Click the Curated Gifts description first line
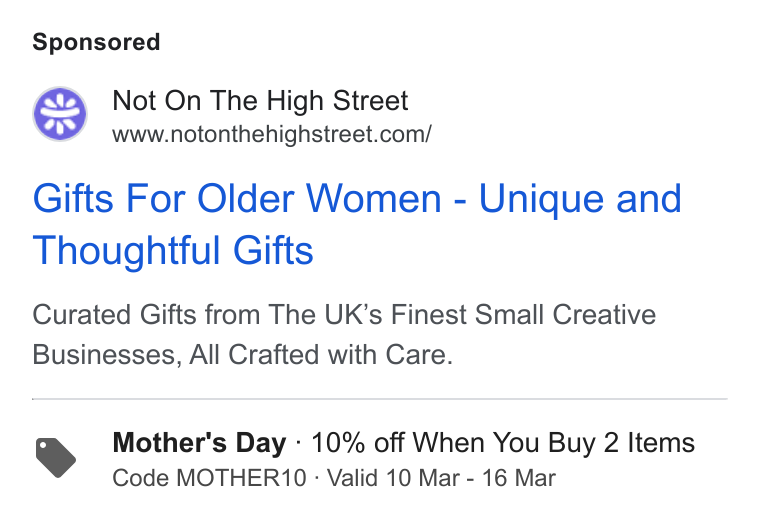This screenshot has width=760, height=516. [344, 315]
